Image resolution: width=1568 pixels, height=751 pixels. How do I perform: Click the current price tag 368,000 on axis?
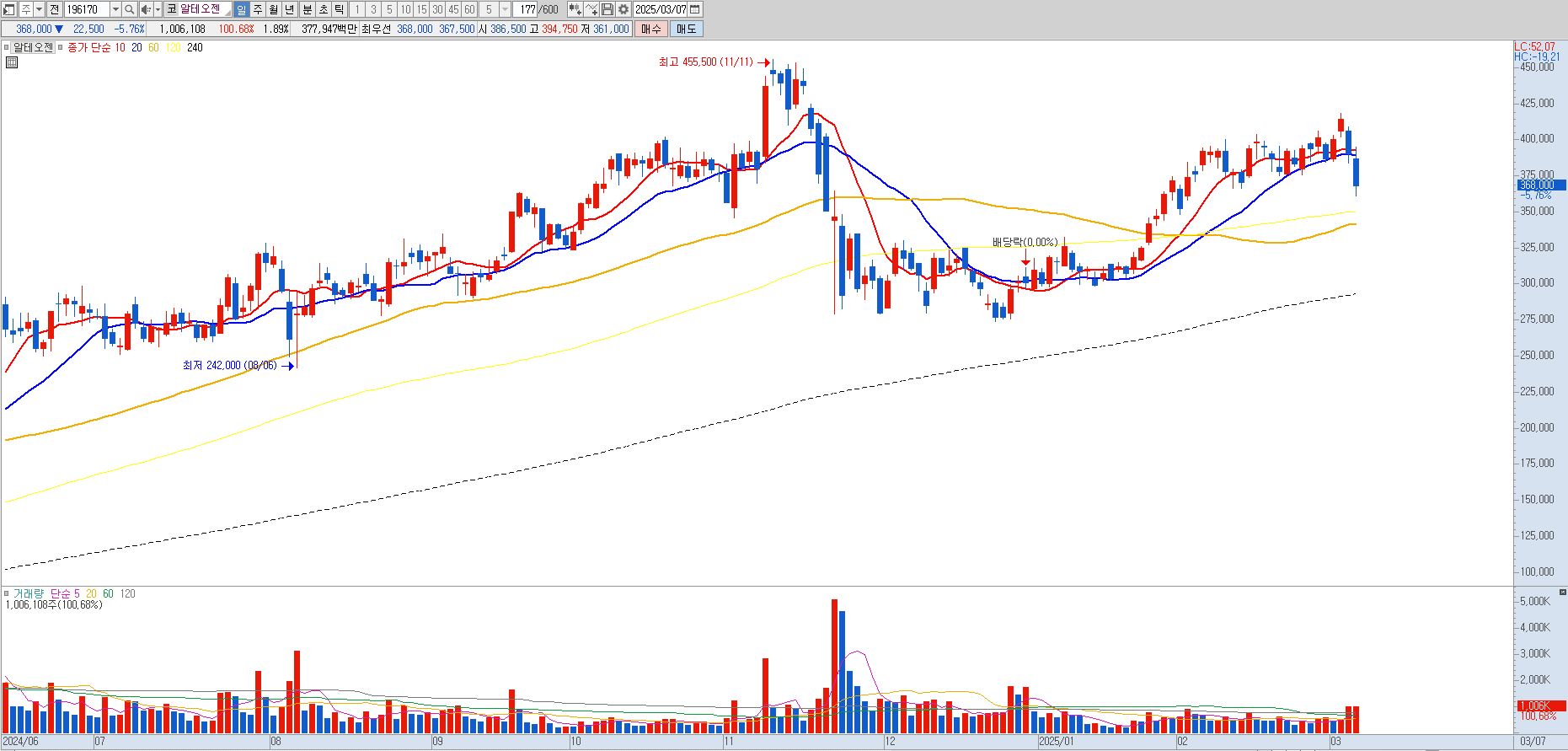[x=1541, y=185]
